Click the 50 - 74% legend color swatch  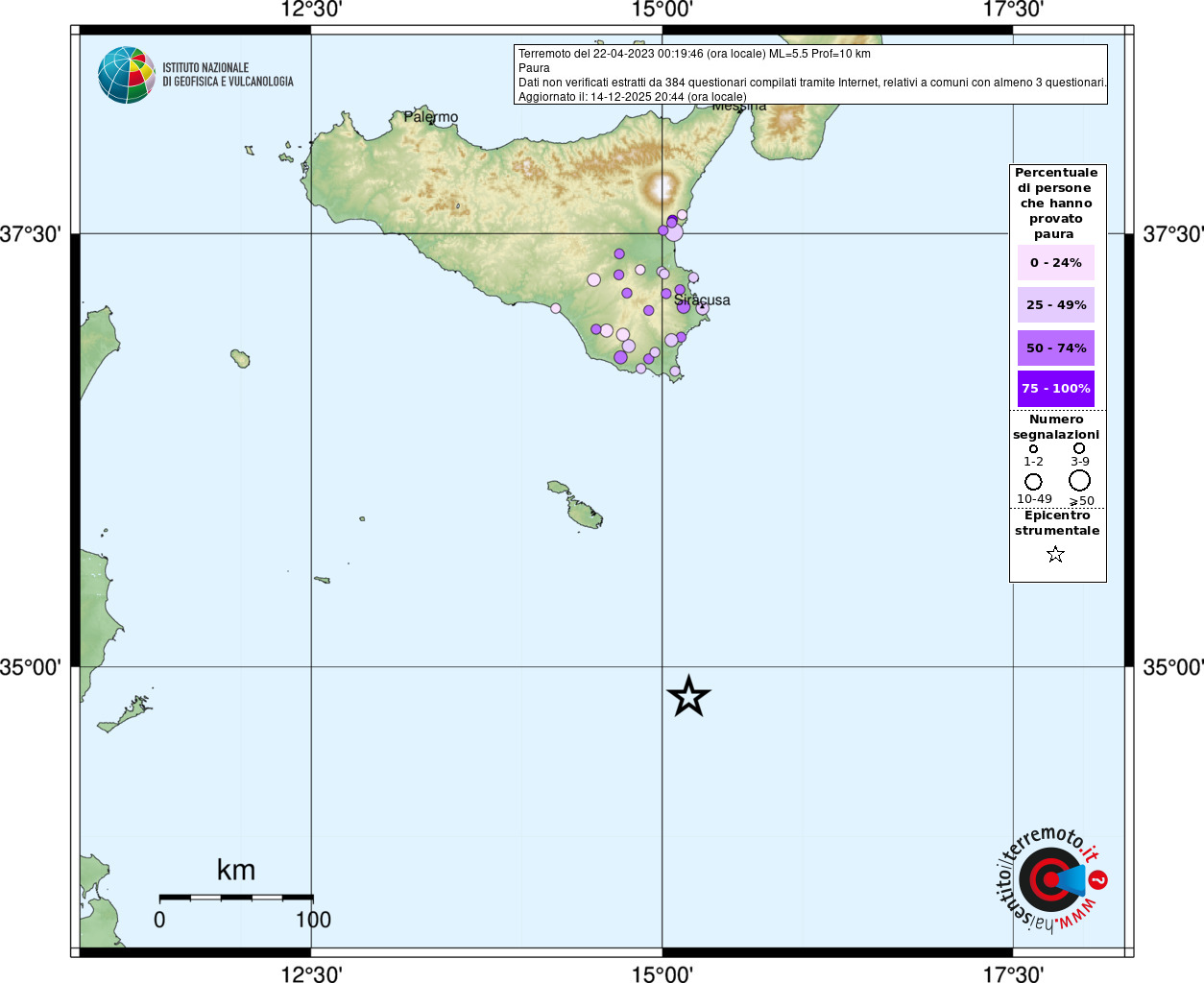tap(1055, 348)
